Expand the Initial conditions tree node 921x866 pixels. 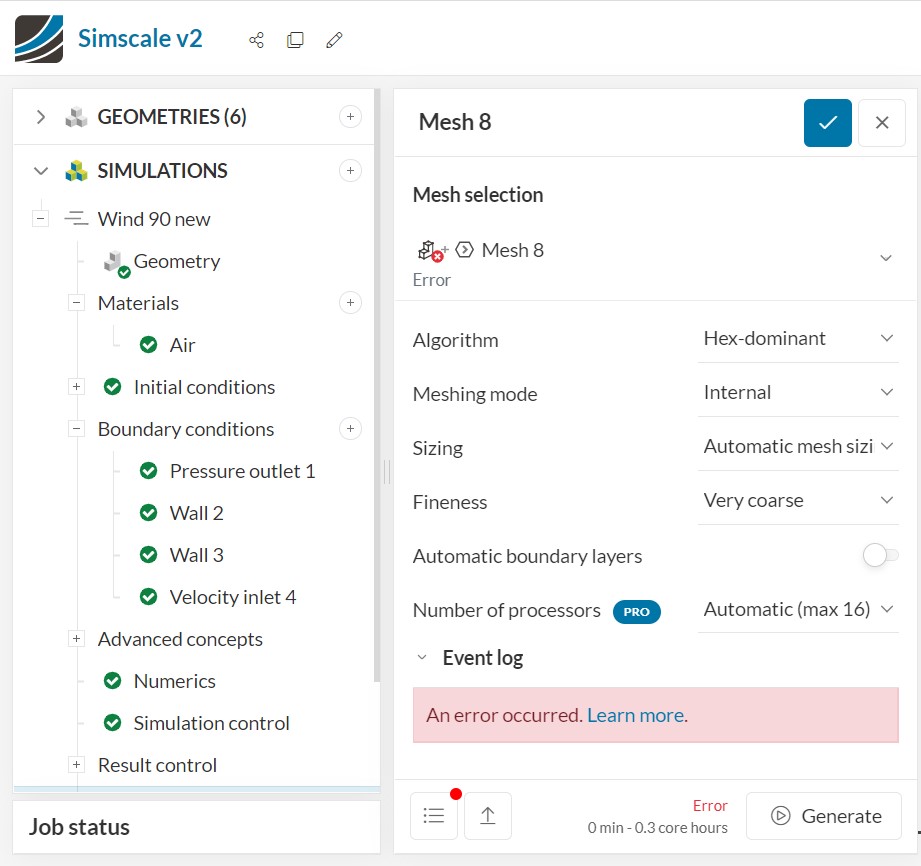(x=76, y=387)
